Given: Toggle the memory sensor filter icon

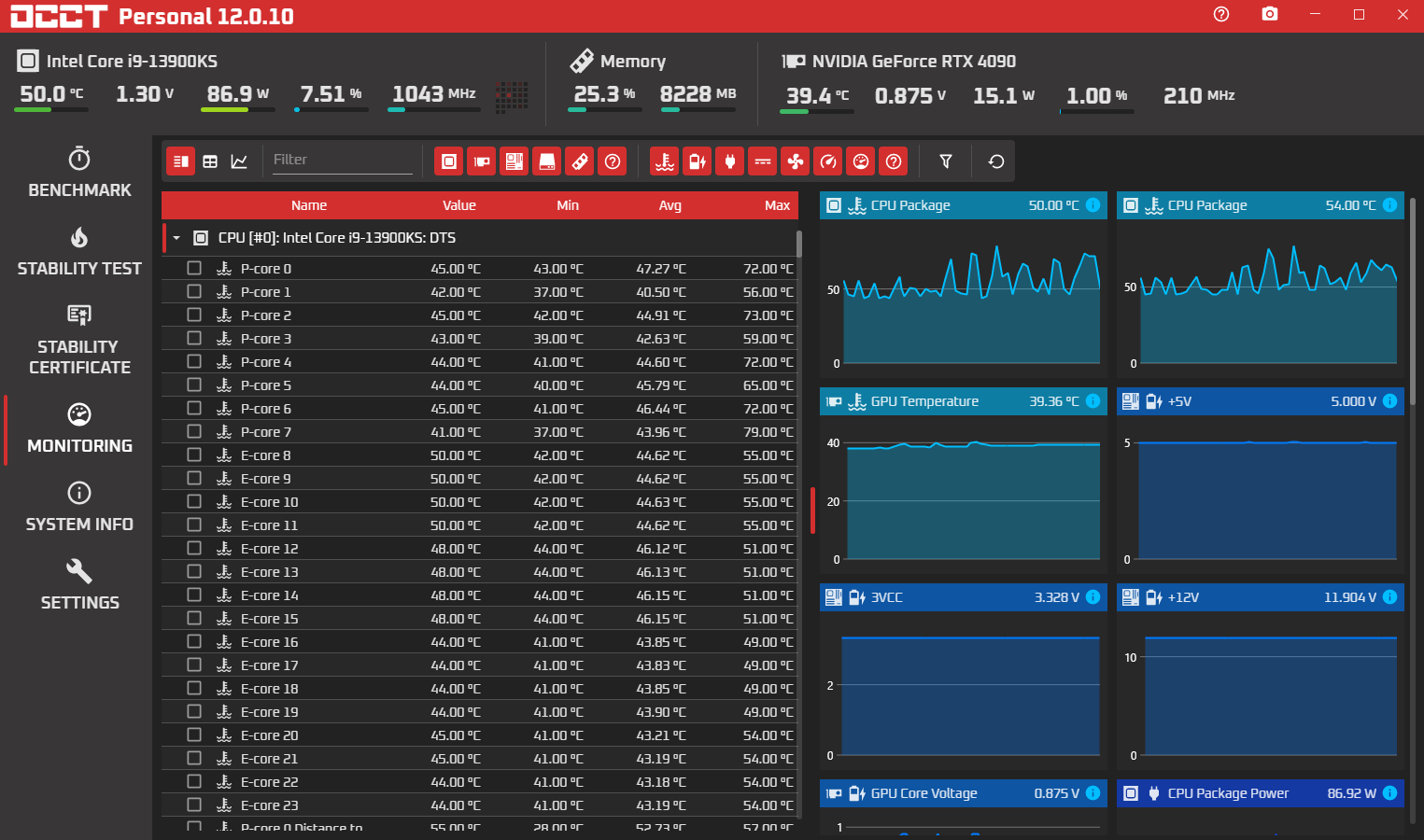Looking at the screenshot, I should pyautogui.click(x=580, y=161).
